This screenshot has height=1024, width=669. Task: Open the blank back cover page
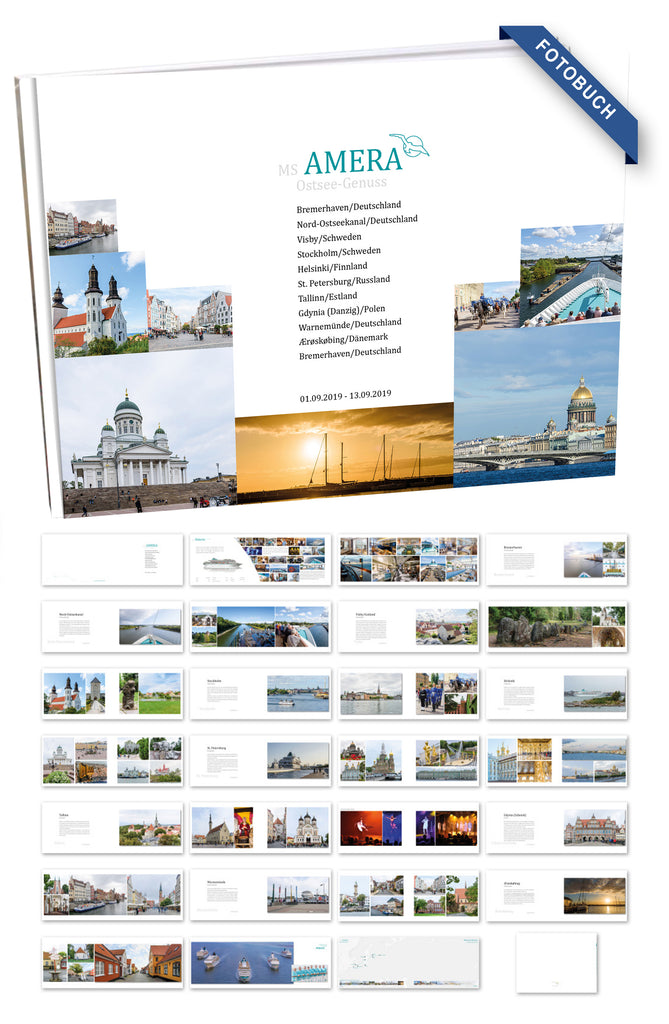[557, 963]
